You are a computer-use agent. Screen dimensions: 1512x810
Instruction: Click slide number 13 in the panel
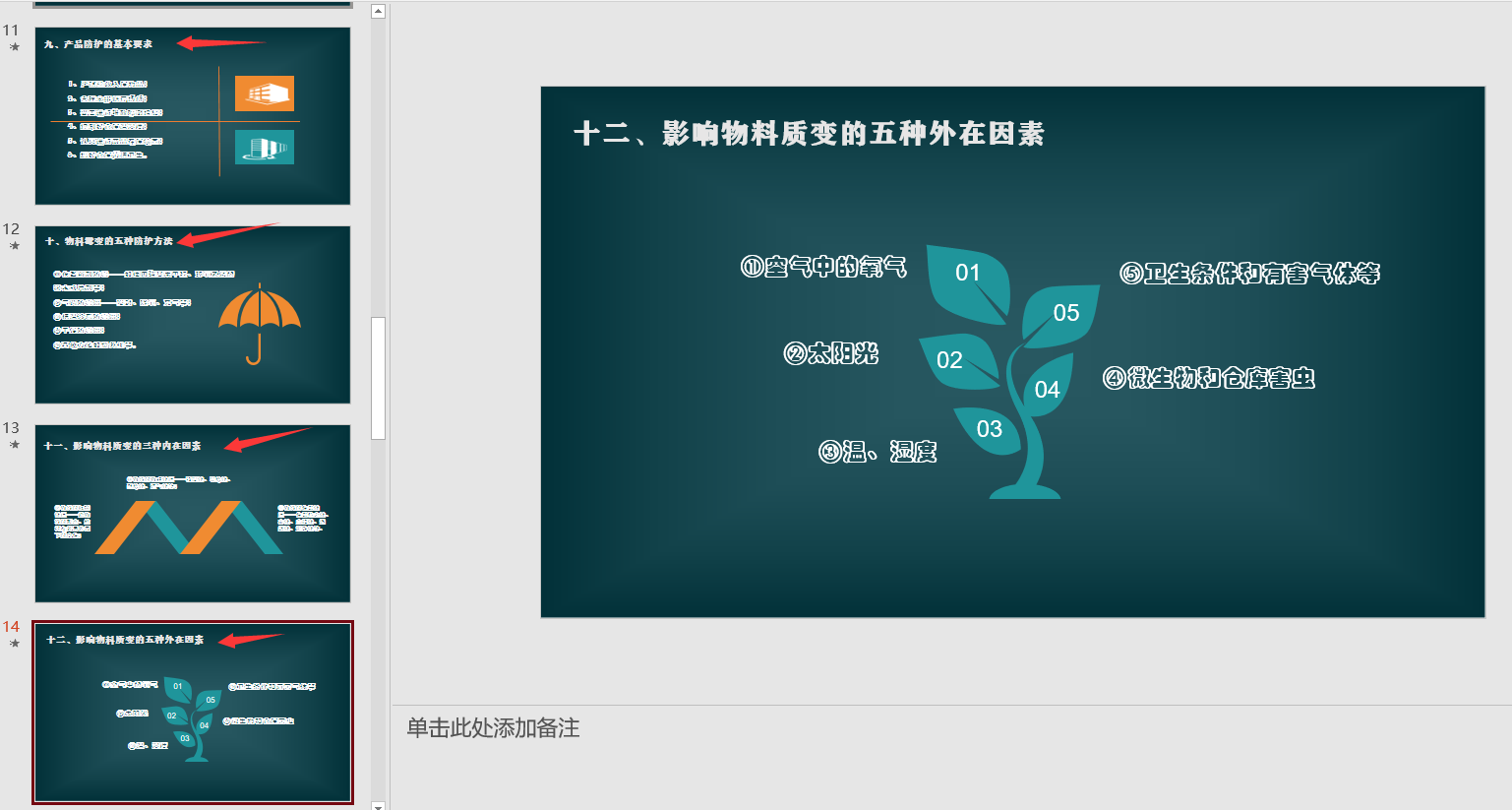click(11, 428)
